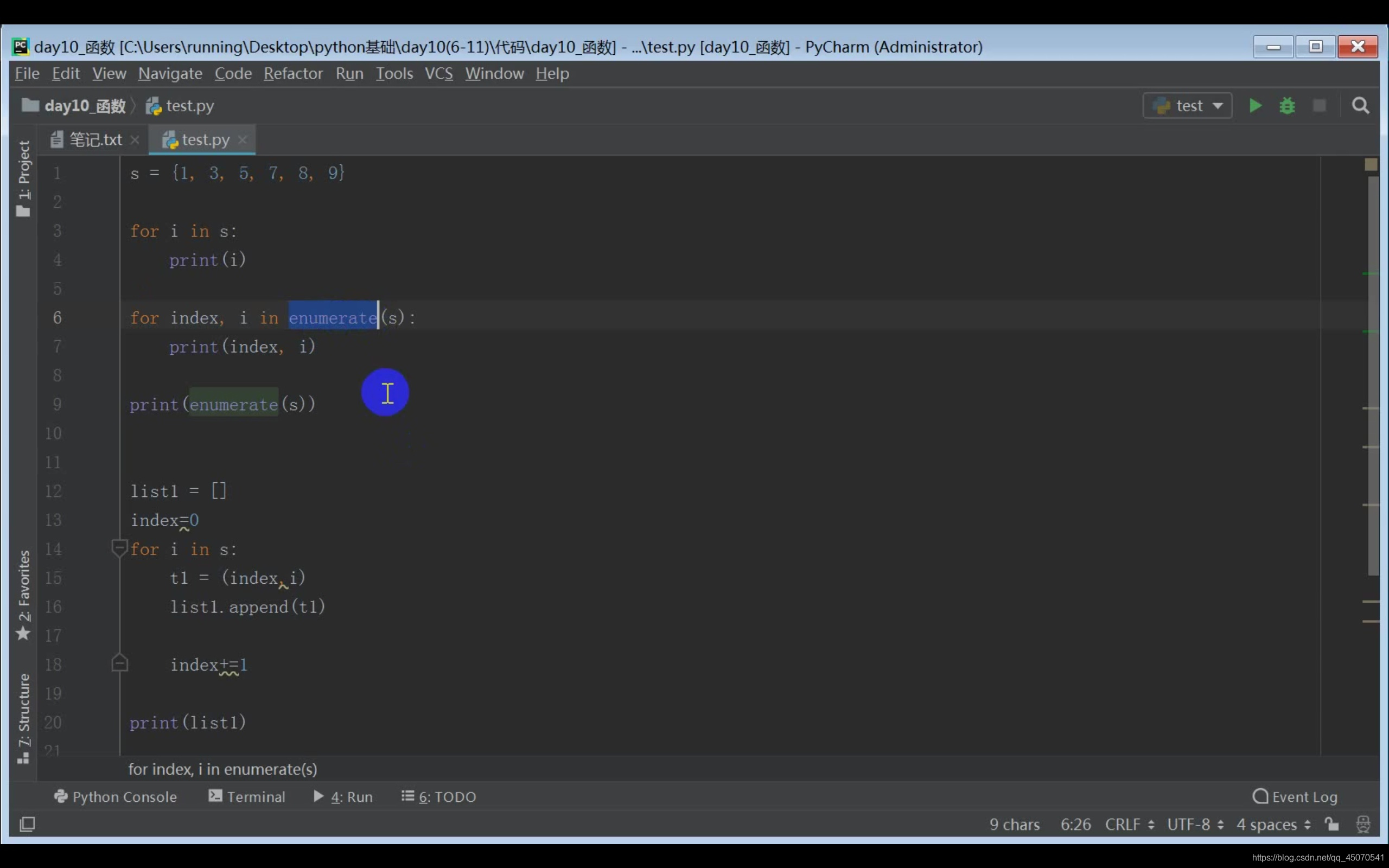This screenshot has height=868, width=1389.
Task: Open the Event Log panel
Action: pos(1295,797)
